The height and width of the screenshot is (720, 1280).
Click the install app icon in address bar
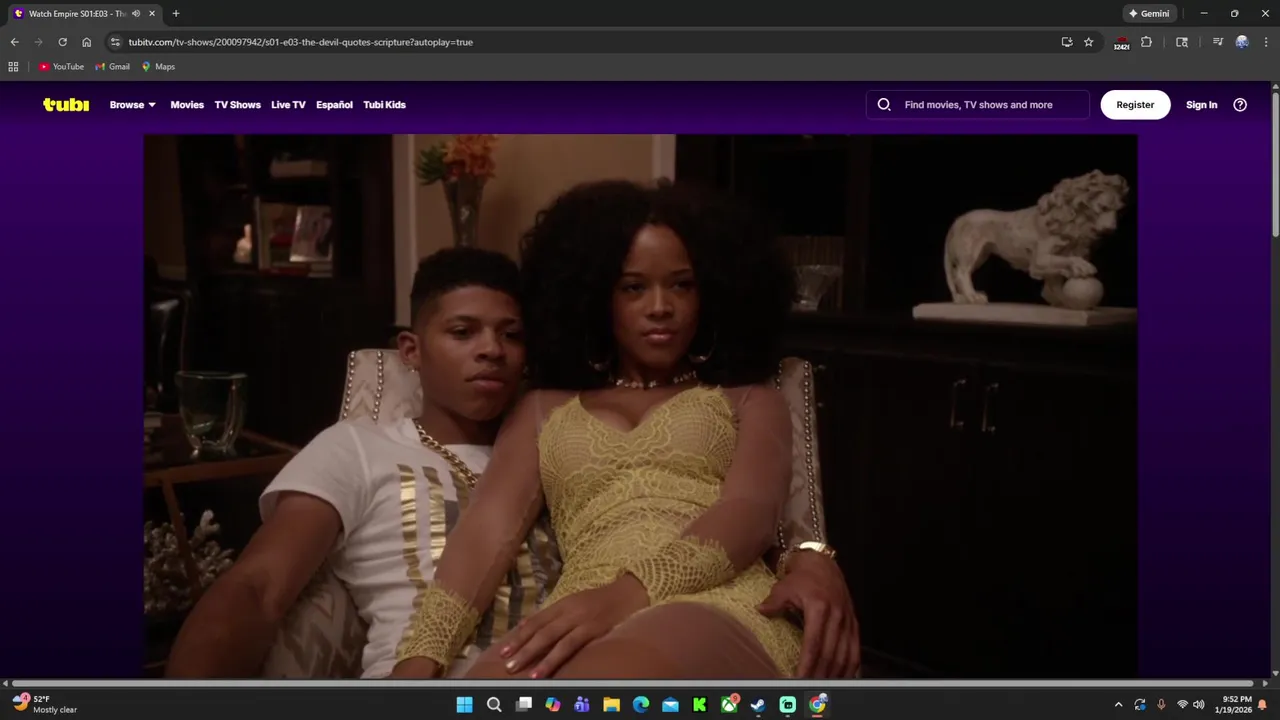(1067, 42)
